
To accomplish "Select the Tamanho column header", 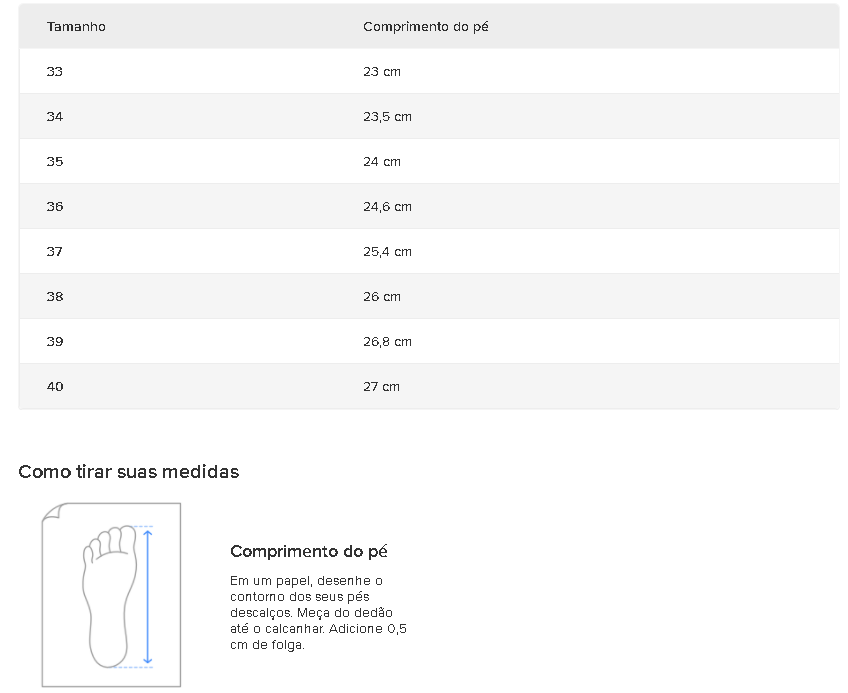I will [x=76, y=27].
